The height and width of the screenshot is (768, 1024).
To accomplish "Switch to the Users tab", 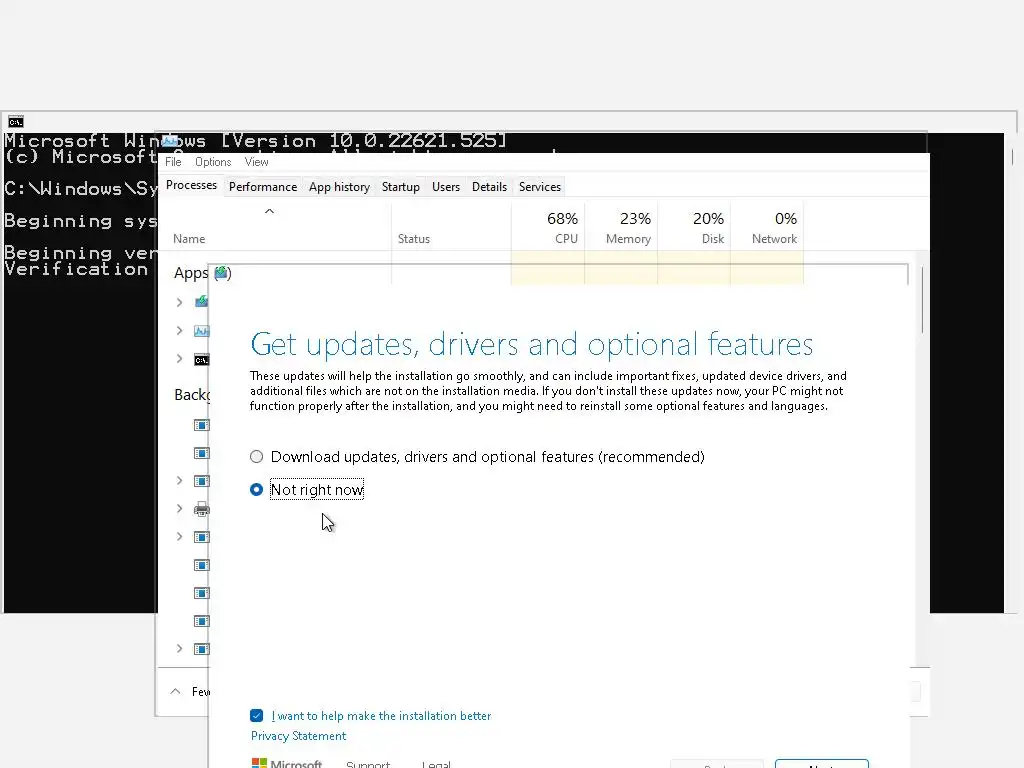I will tap(445, 187).
